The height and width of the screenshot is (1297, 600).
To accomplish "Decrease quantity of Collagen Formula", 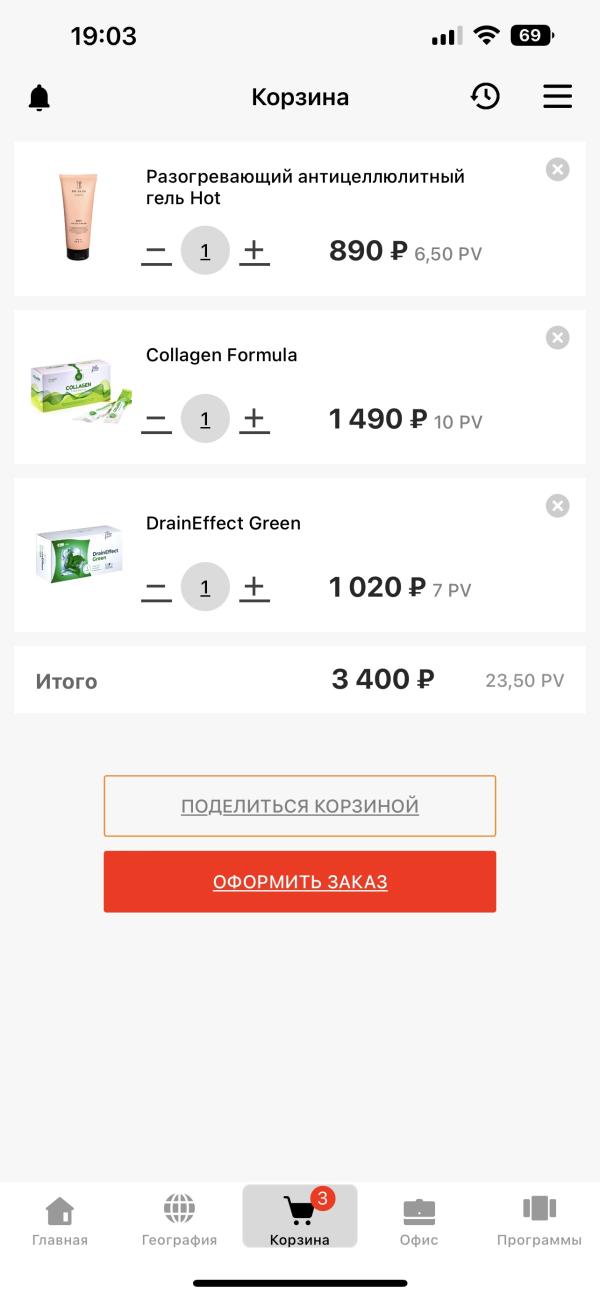I will point(156,421).
